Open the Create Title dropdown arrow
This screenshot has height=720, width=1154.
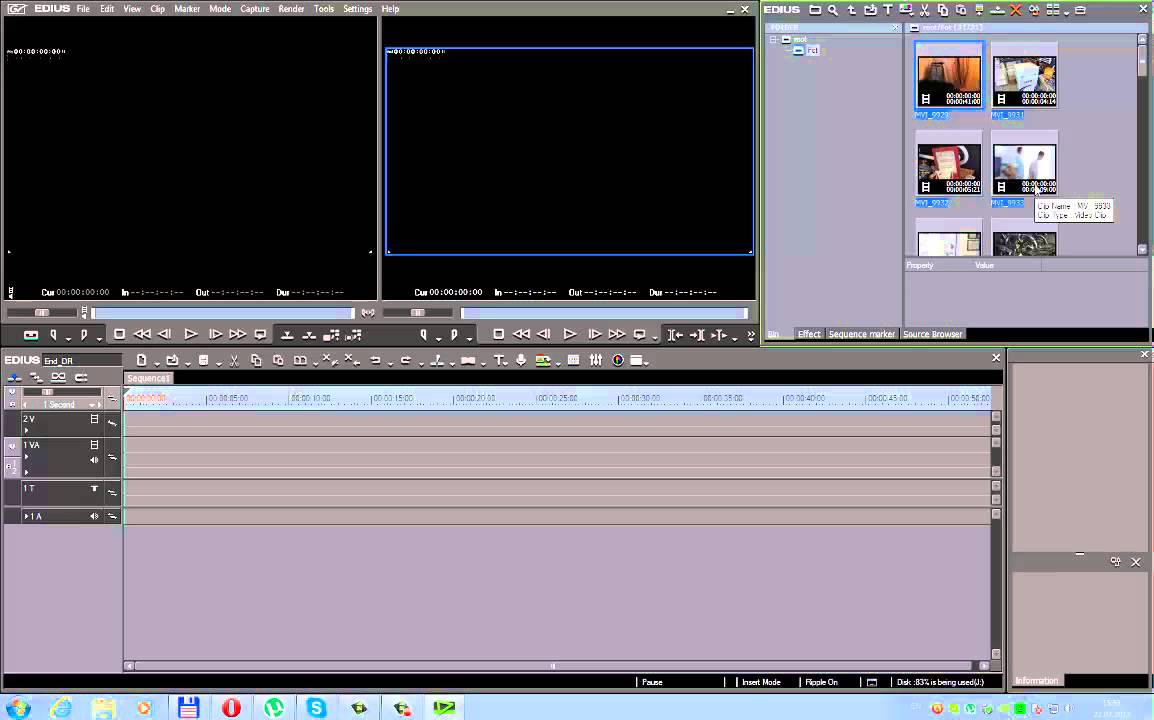pos(508,363)
